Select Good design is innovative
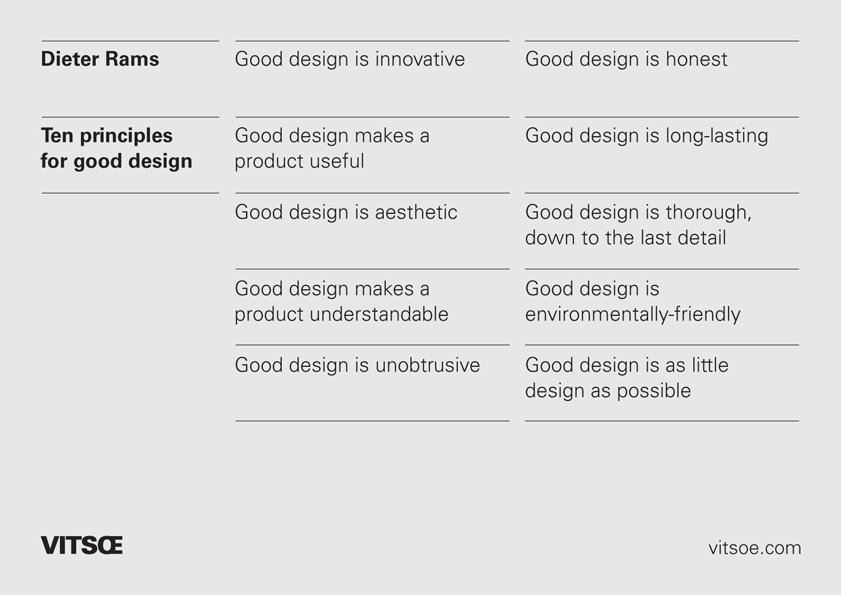 tap(350, 59)
